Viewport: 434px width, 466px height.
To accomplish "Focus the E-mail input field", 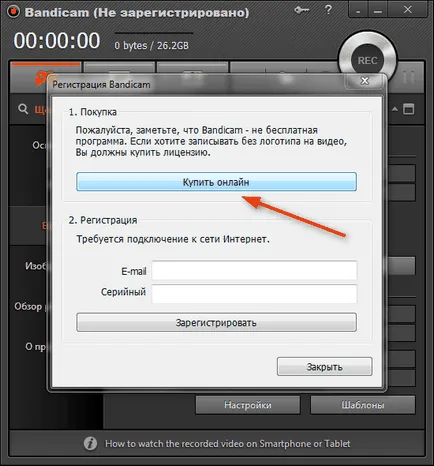I will tap(254, 270).
